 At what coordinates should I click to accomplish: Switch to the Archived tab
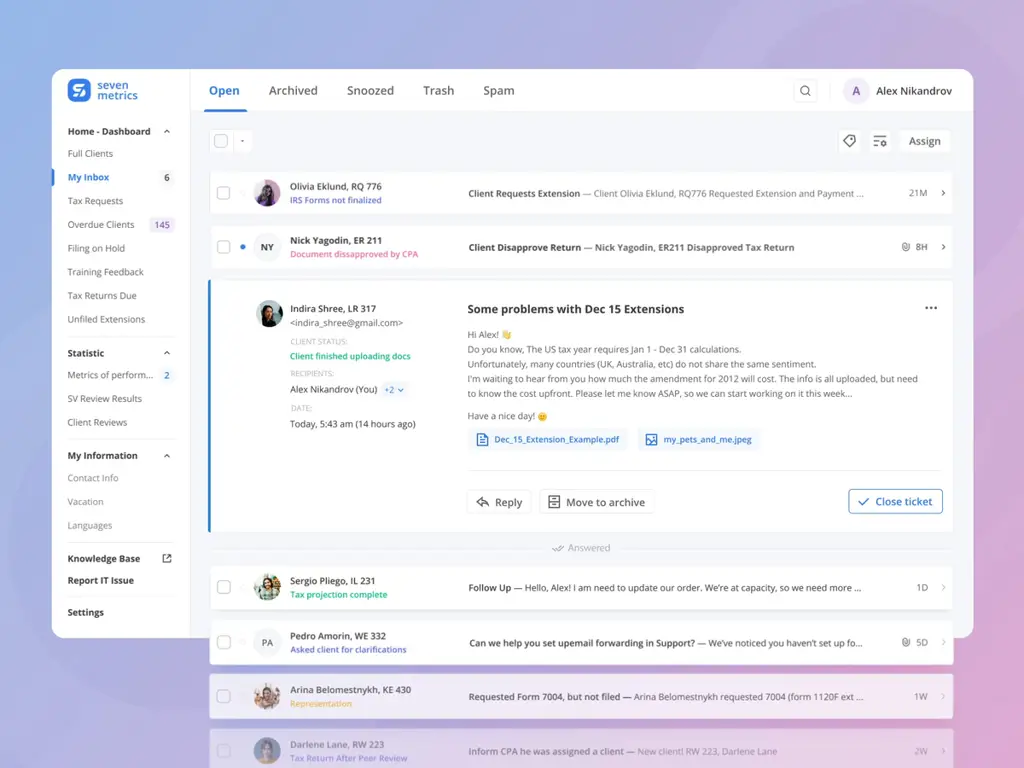point(293,91)
